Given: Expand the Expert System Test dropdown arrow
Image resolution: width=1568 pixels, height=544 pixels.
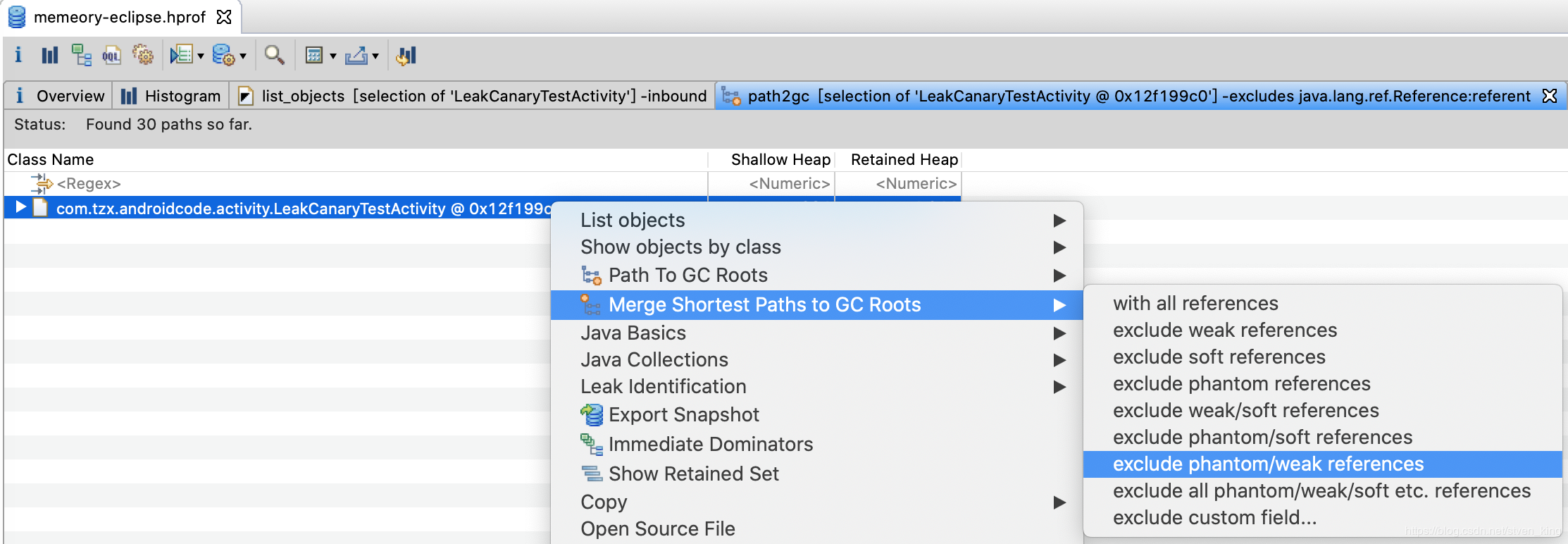Looking at the screenshot, I should pyautogui.click(x=201, y=56).
